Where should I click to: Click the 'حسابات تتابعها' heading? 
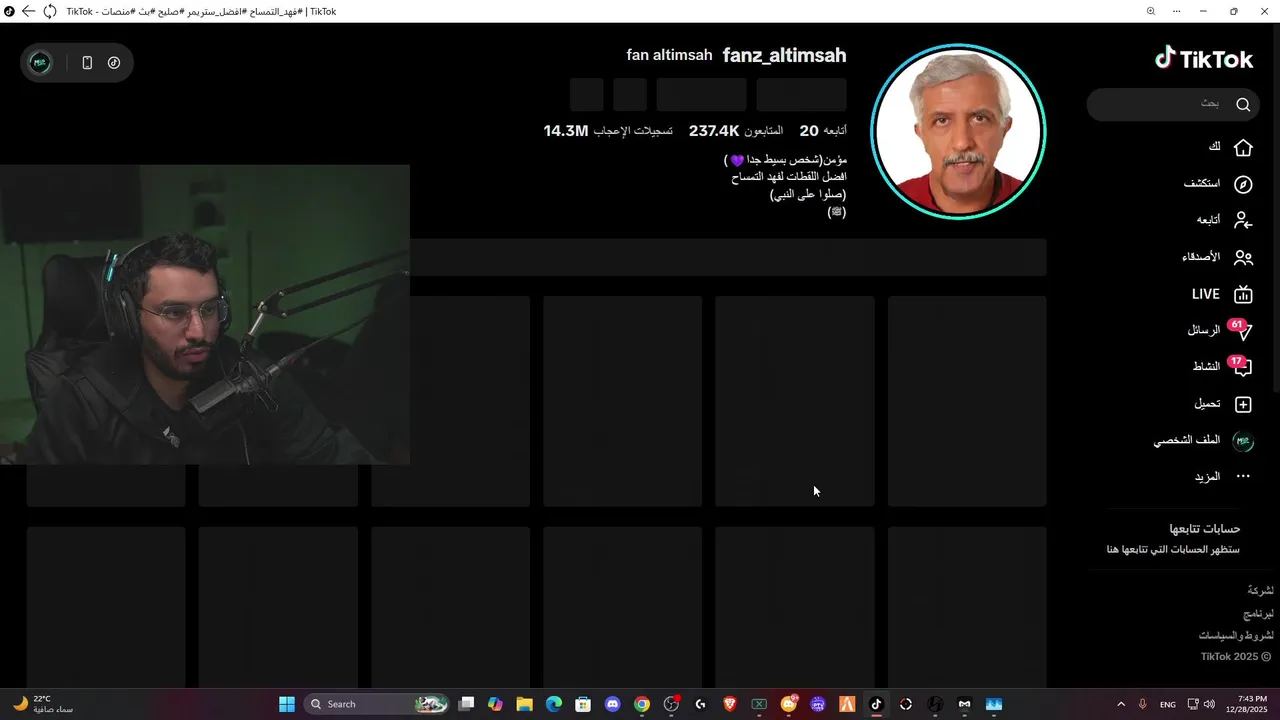1205,528
